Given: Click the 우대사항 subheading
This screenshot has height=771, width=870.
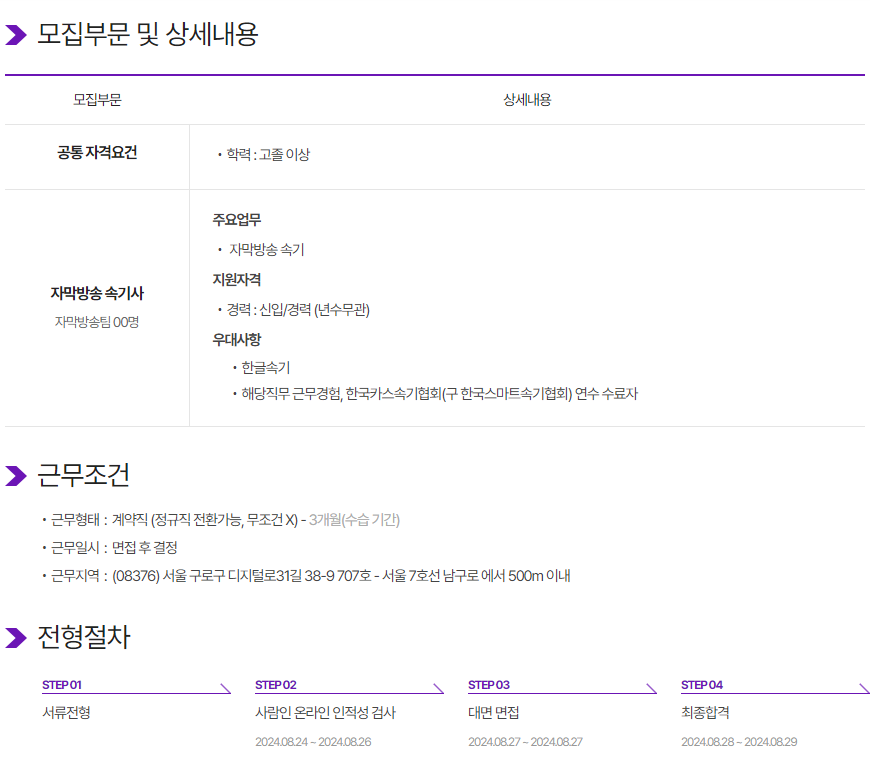Looking at the screenshot, I should tap(236, 339).
